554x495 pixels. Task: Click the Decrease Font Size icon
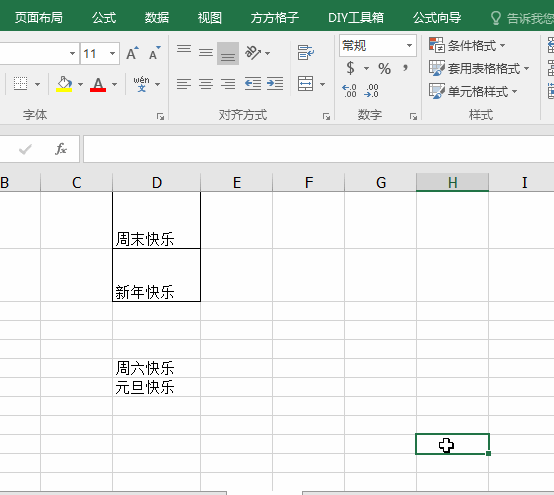pyautogui.click(x=154, y=53)
